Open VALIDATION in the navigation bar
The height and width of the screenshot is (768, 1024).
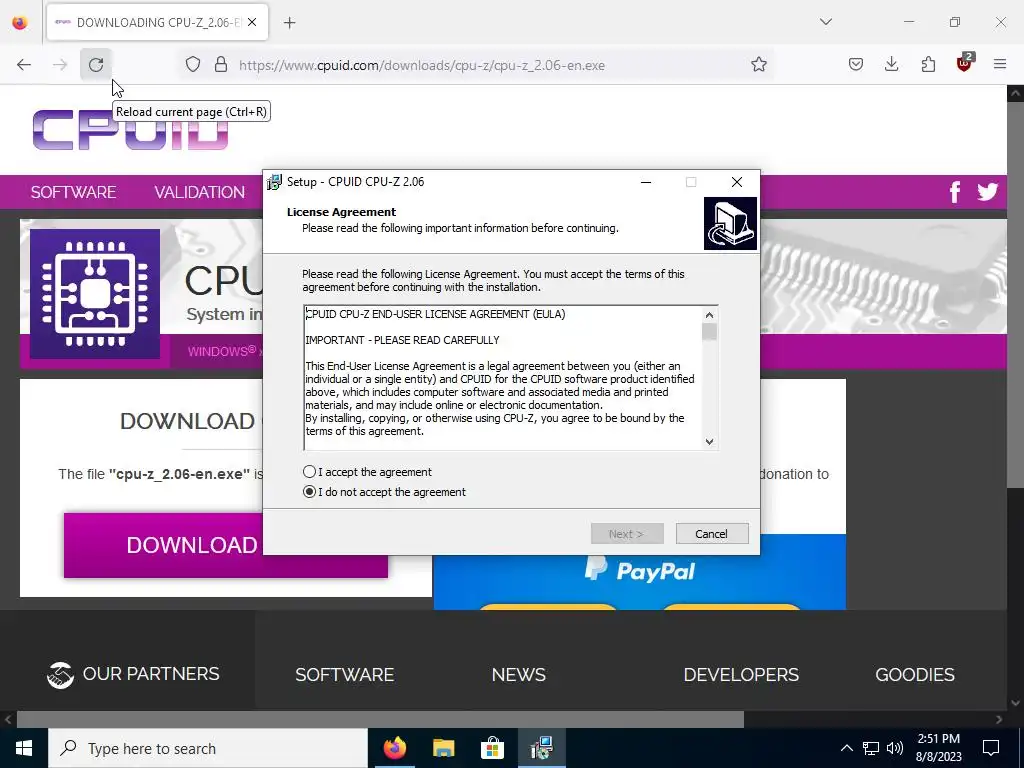[x=200, y=192]
